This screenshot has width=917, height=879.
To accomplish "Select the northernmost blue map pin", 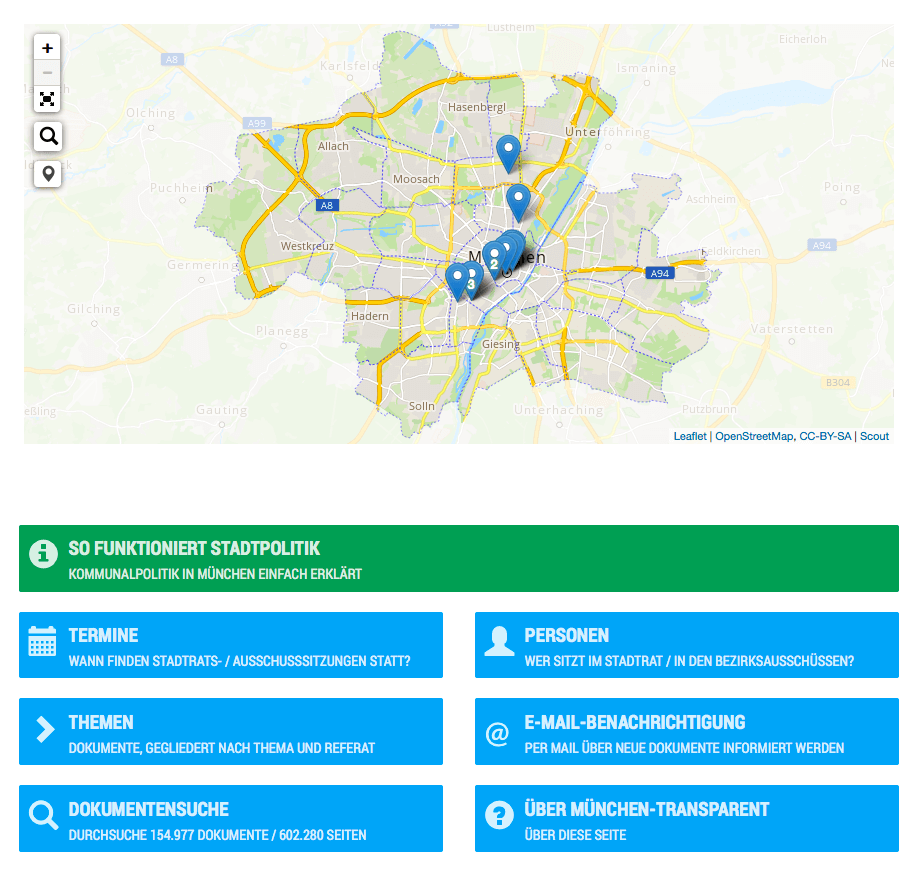I will pyautogui.click(x=508, y=152).
